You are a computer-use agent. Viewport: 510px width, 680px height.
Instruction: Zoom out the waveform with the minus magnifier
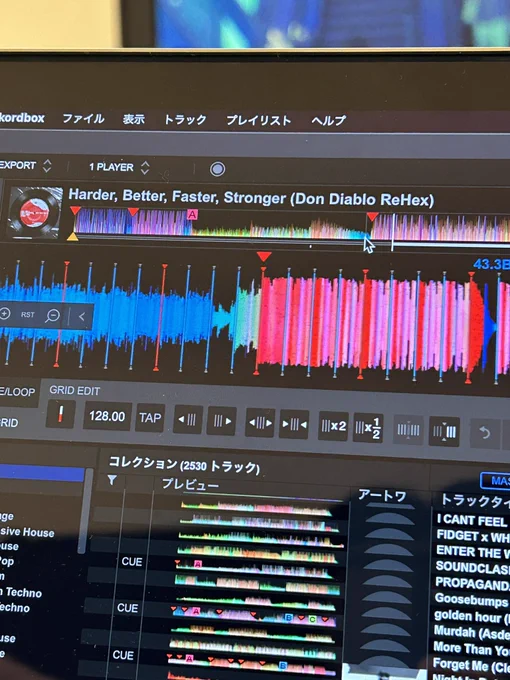click(x=52, y=316)
